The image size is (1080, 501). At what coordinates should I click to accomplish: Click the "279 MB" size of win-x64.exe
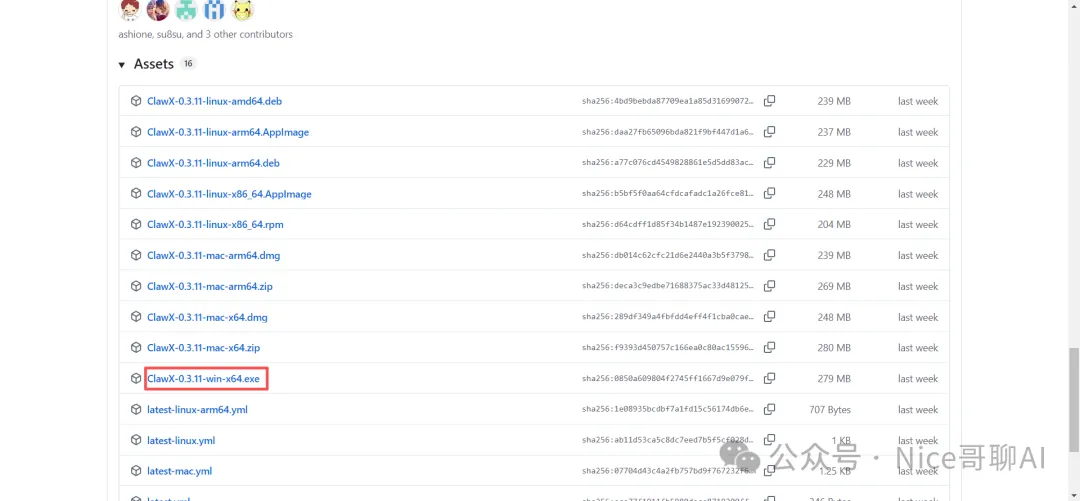coord(833,378)
